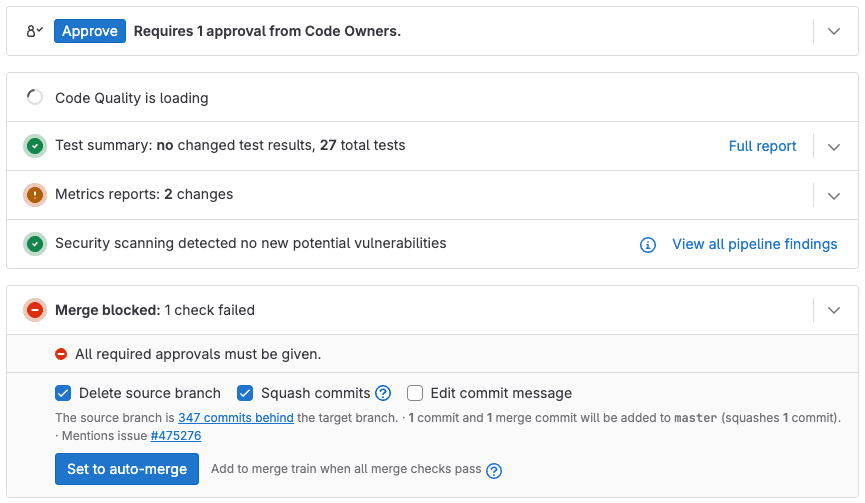Screen dimensions: 865x503
Task: Open help icon next to Squash commits
Action: (x=383, y=394)
